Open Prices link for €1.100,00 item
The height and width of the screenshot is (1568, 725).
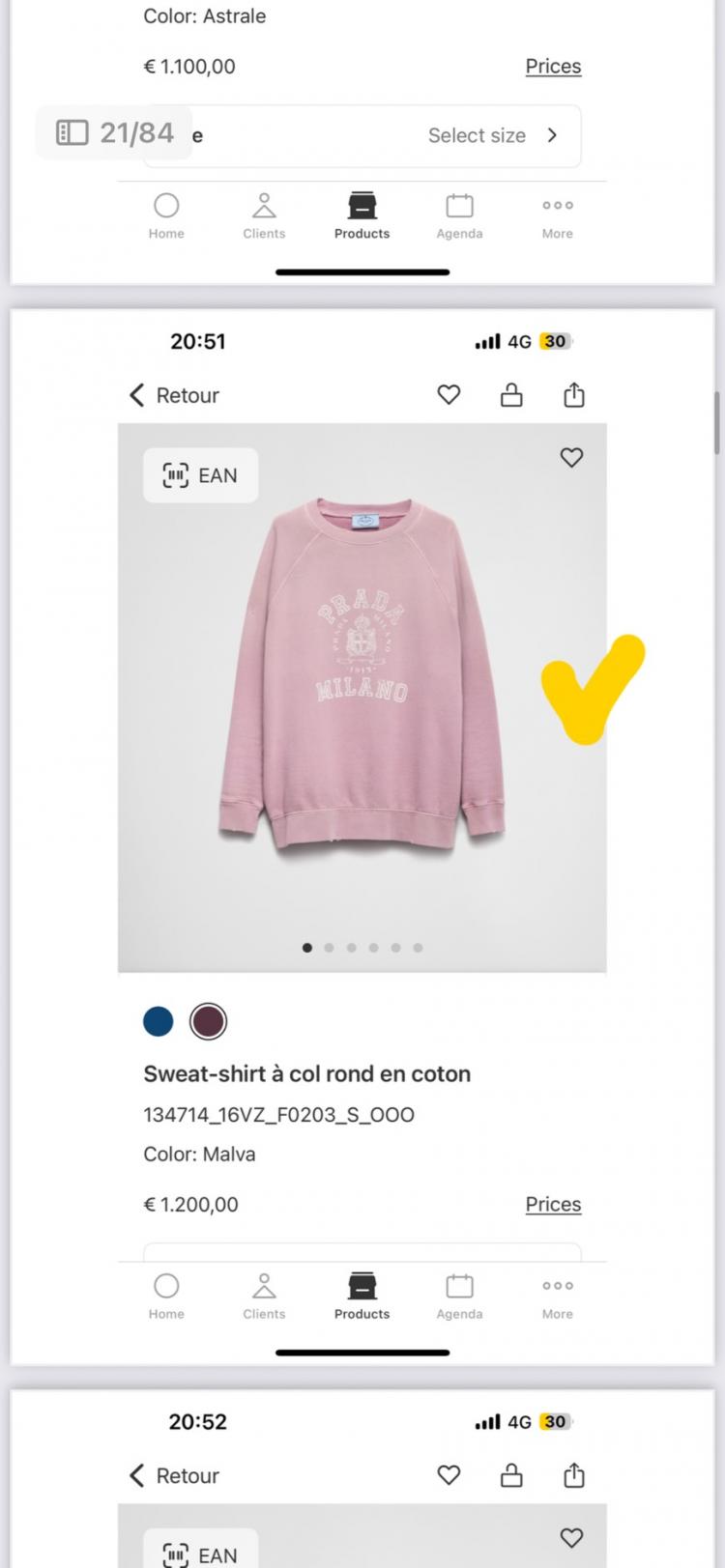click(x=553, y=66)
